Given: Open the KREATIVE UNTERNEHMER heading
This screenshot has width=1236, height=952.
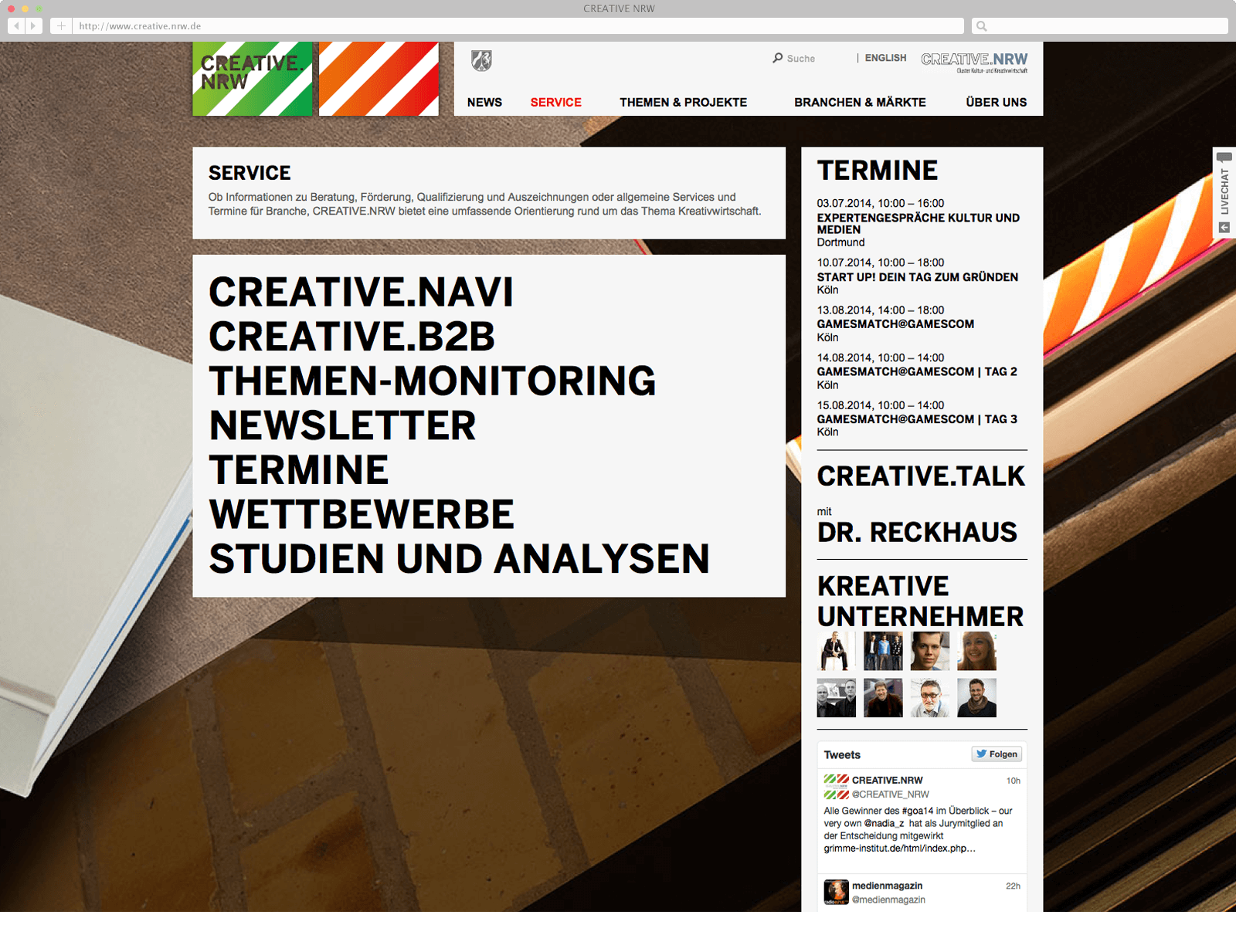Looking at the screenshot, I should pos(920,601).
